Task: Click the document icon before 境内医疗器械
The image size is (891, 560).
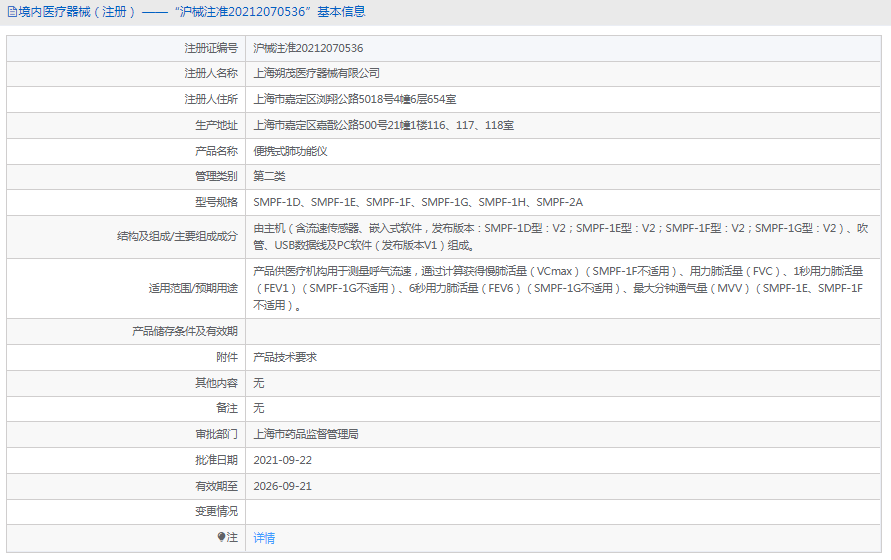Action: (x=12, y=12)
